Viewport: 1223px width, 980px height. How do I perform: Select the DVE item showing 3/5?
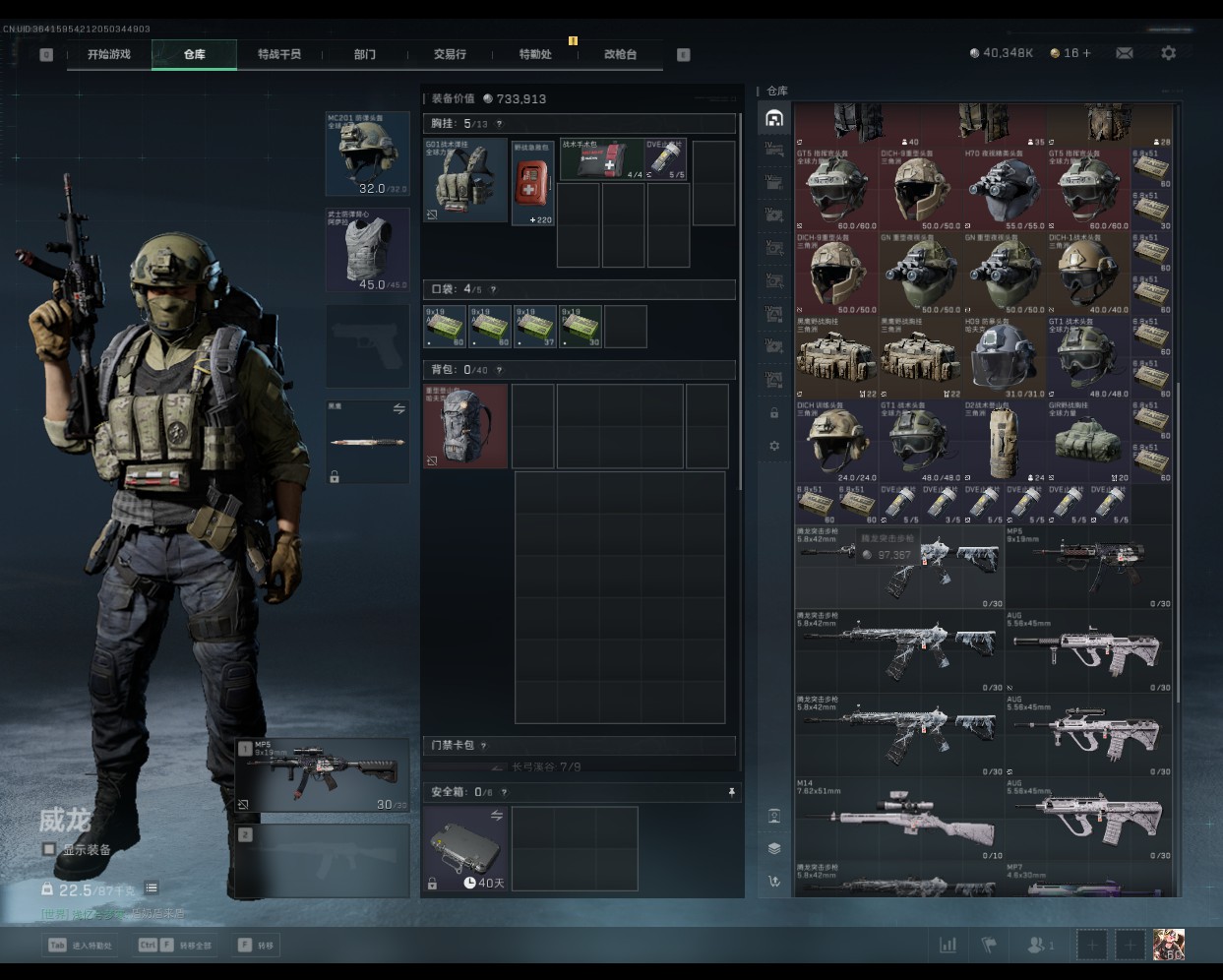click(942, 504)
